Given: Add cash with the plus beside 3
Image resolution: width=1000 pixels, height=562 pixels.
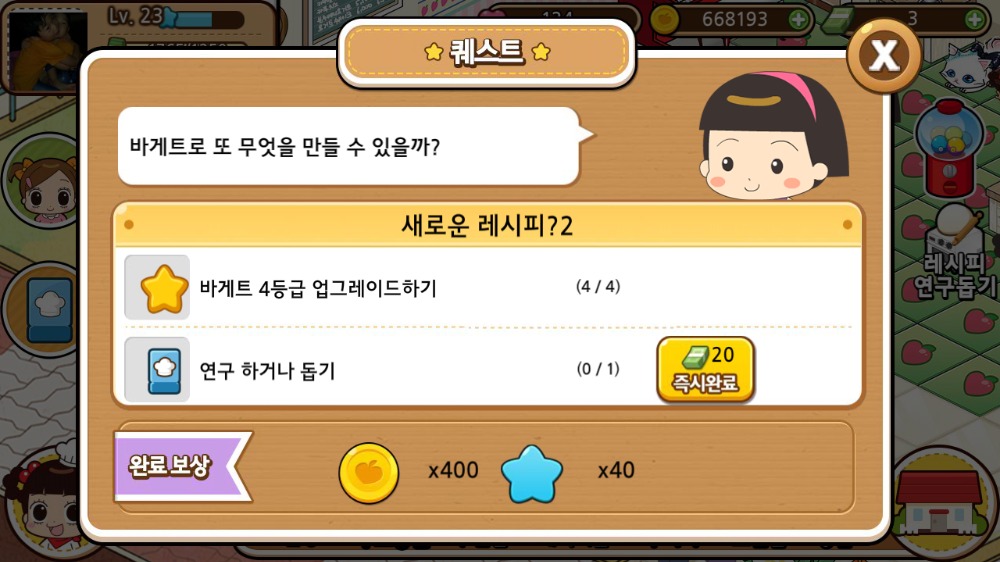Looking at the screenshot, I should (974, 20).
